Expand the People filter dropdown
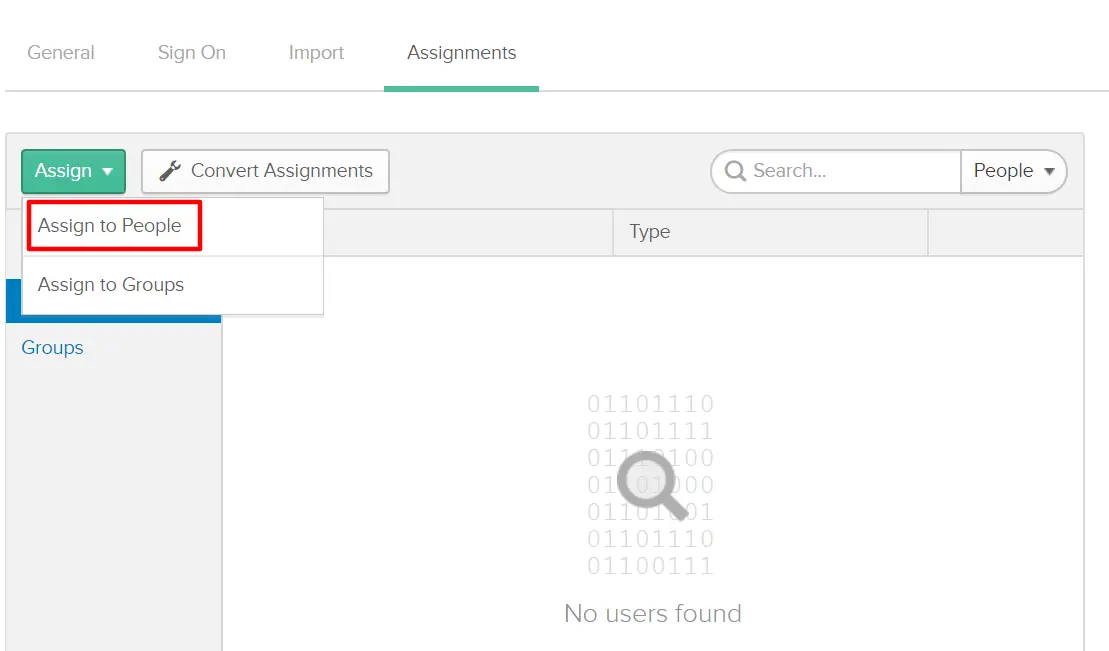 1014,171
